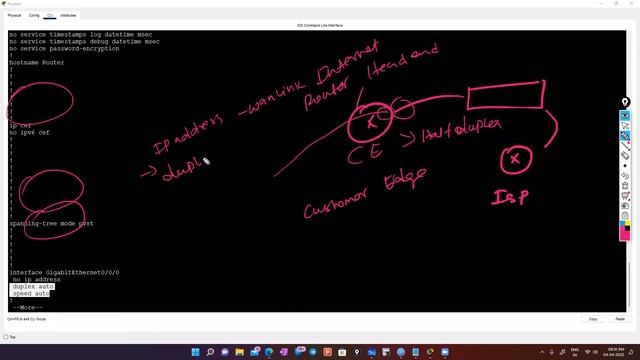Open the ENG language selector in the system tray
The height and width of the screenshot is (360, 640).
(x=575, y=352)
